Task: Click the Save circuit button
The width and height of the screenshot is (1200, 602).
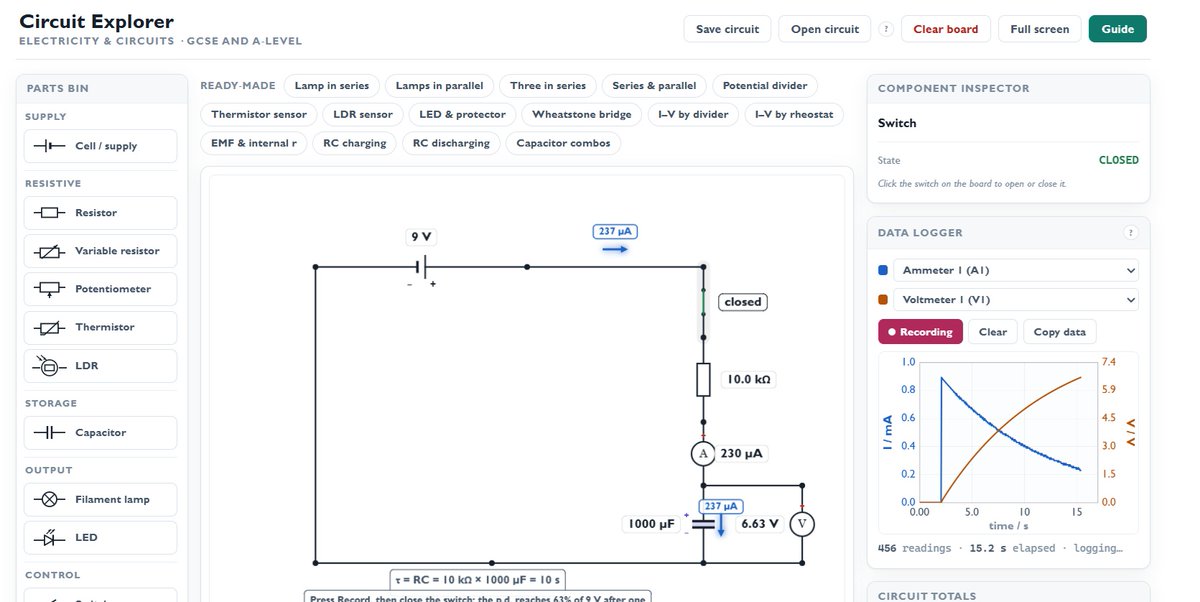Action: (728, 29)
